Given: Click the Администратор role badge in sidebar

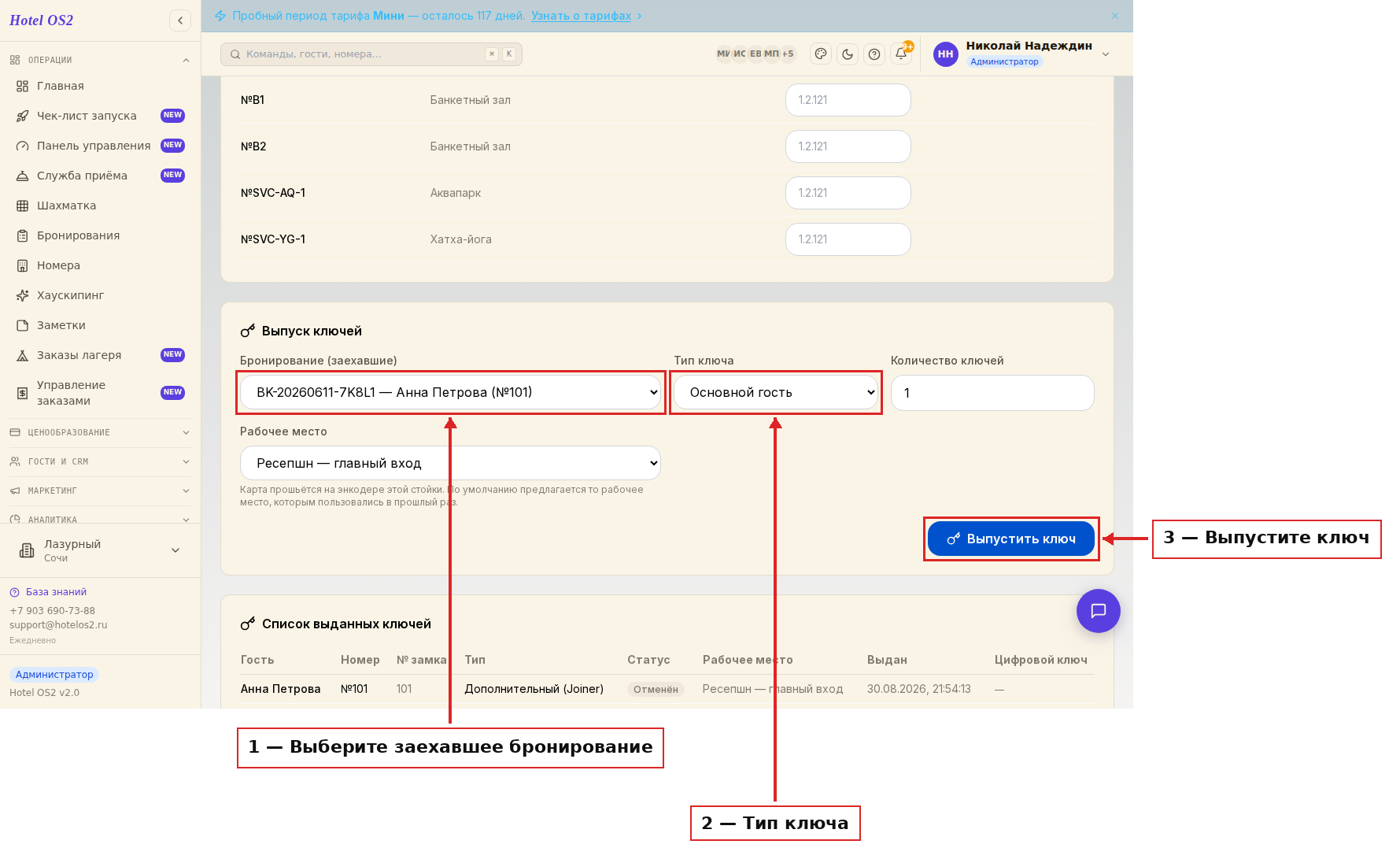Looking at the screenshot, I should point(54,675).
